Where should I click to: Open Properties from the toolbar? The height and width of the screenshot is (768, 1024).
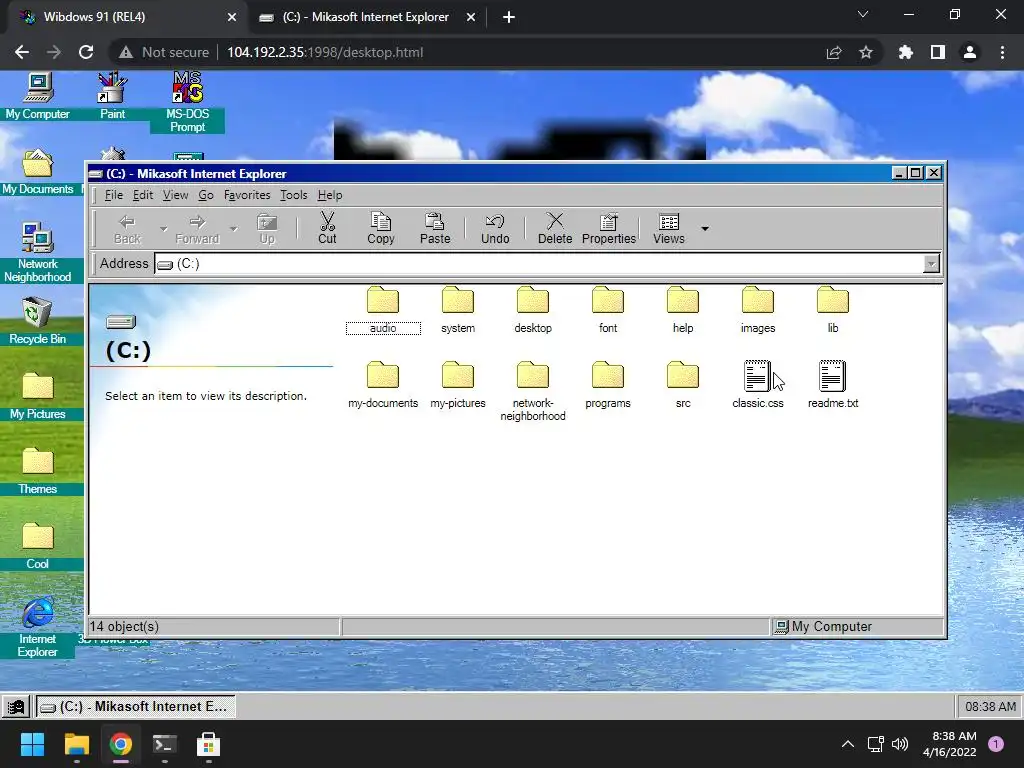pos(609,228)
